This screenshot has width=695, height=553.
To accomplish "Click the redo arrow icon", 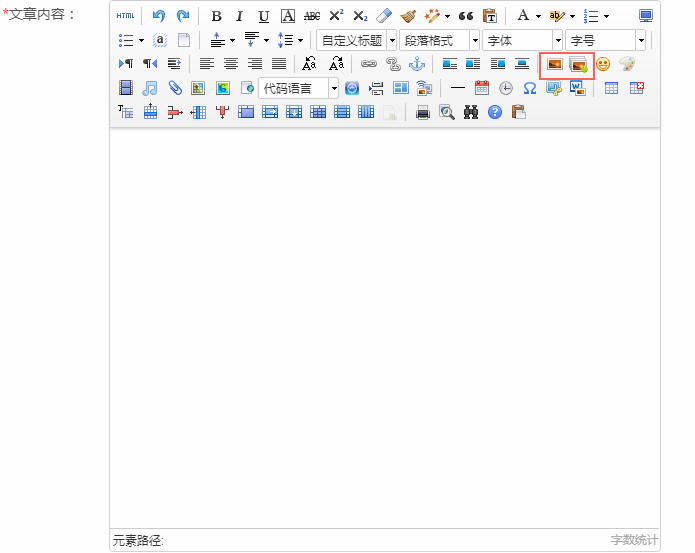I will tap(183, 16).
